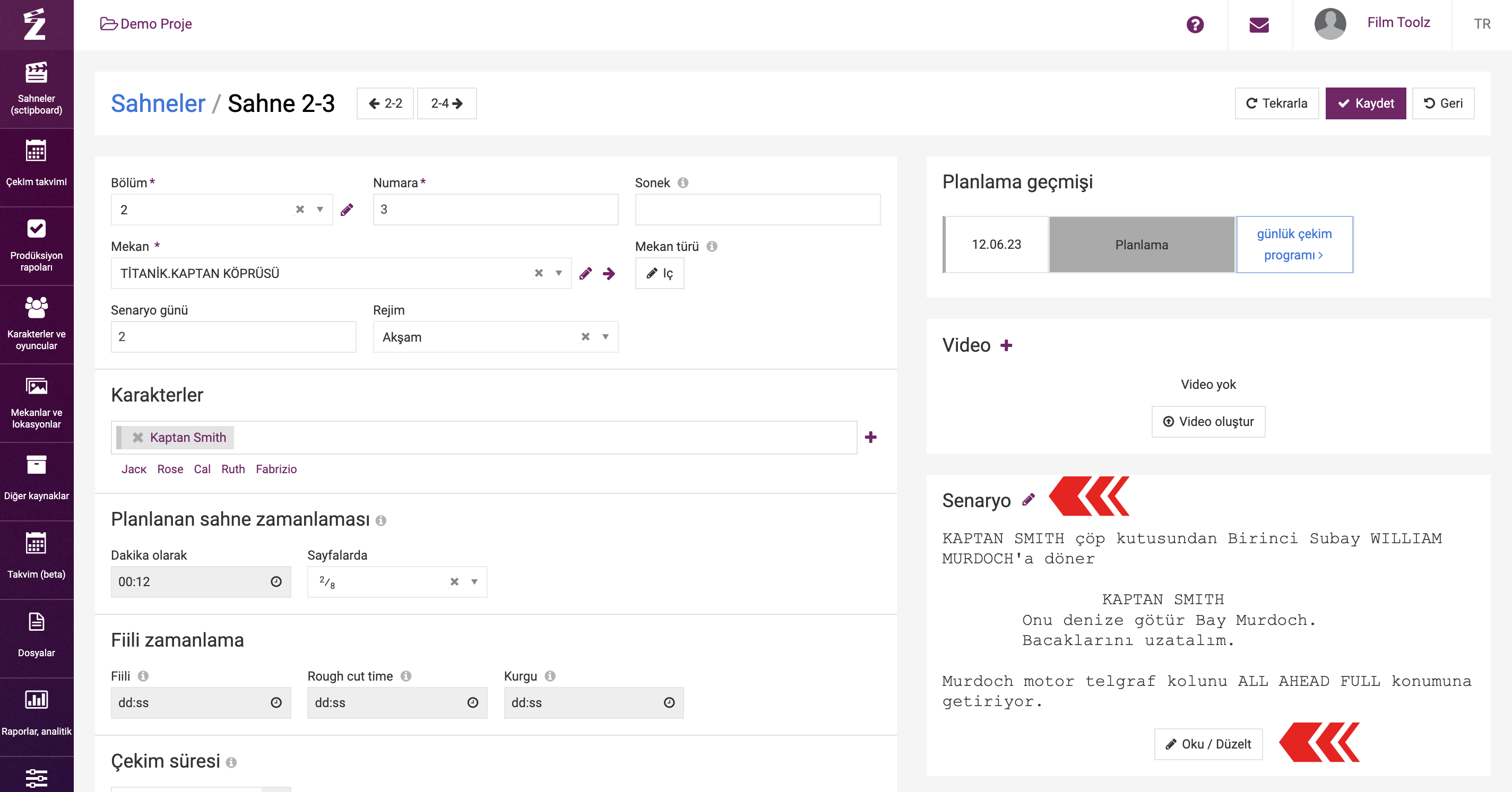The width and height of the screenshot is (1512, 792).
Task: Click the Tekrarla button
Action: (1277, 103)
